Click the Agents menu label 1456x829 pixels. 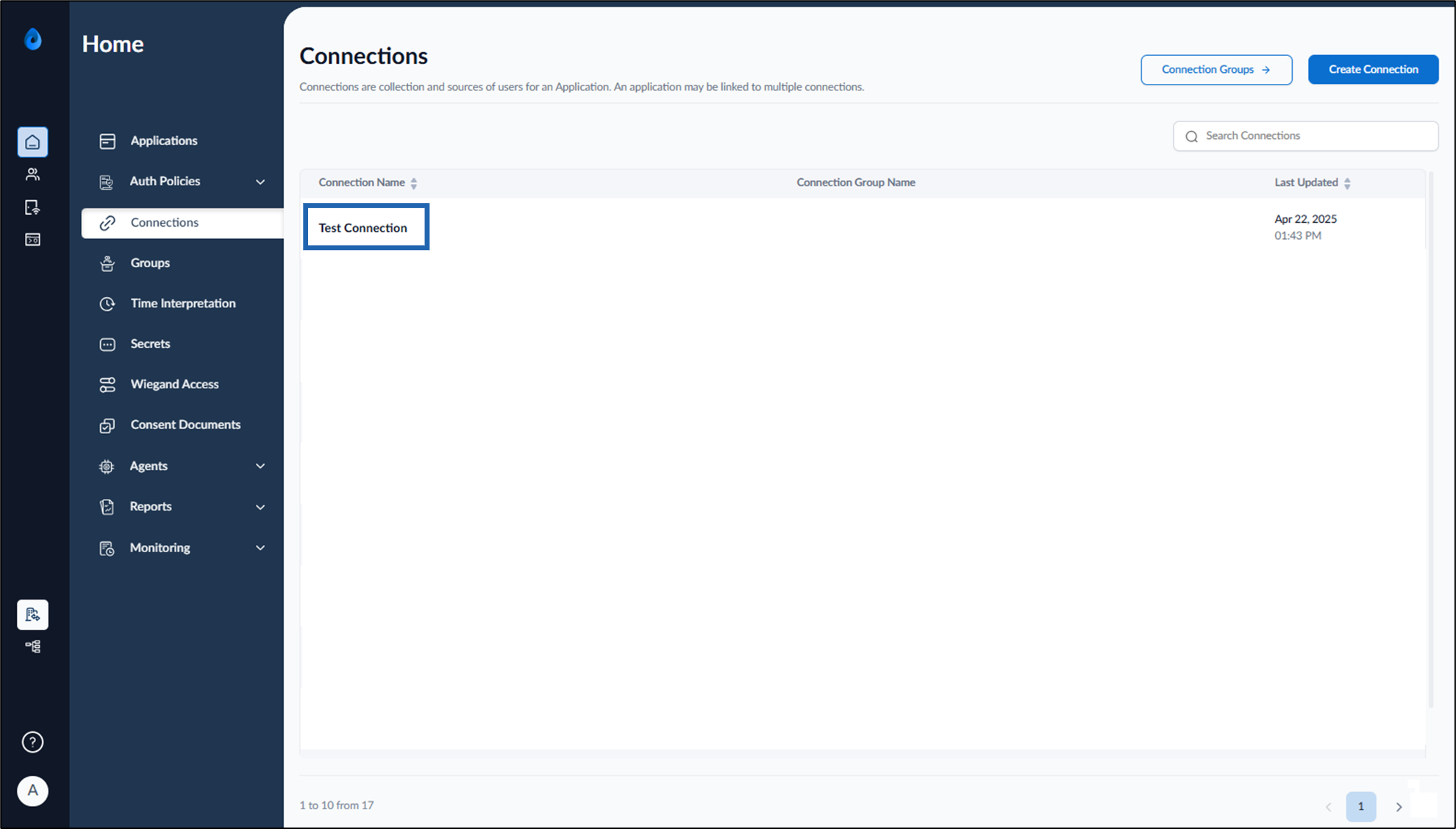tap(149, 466)
